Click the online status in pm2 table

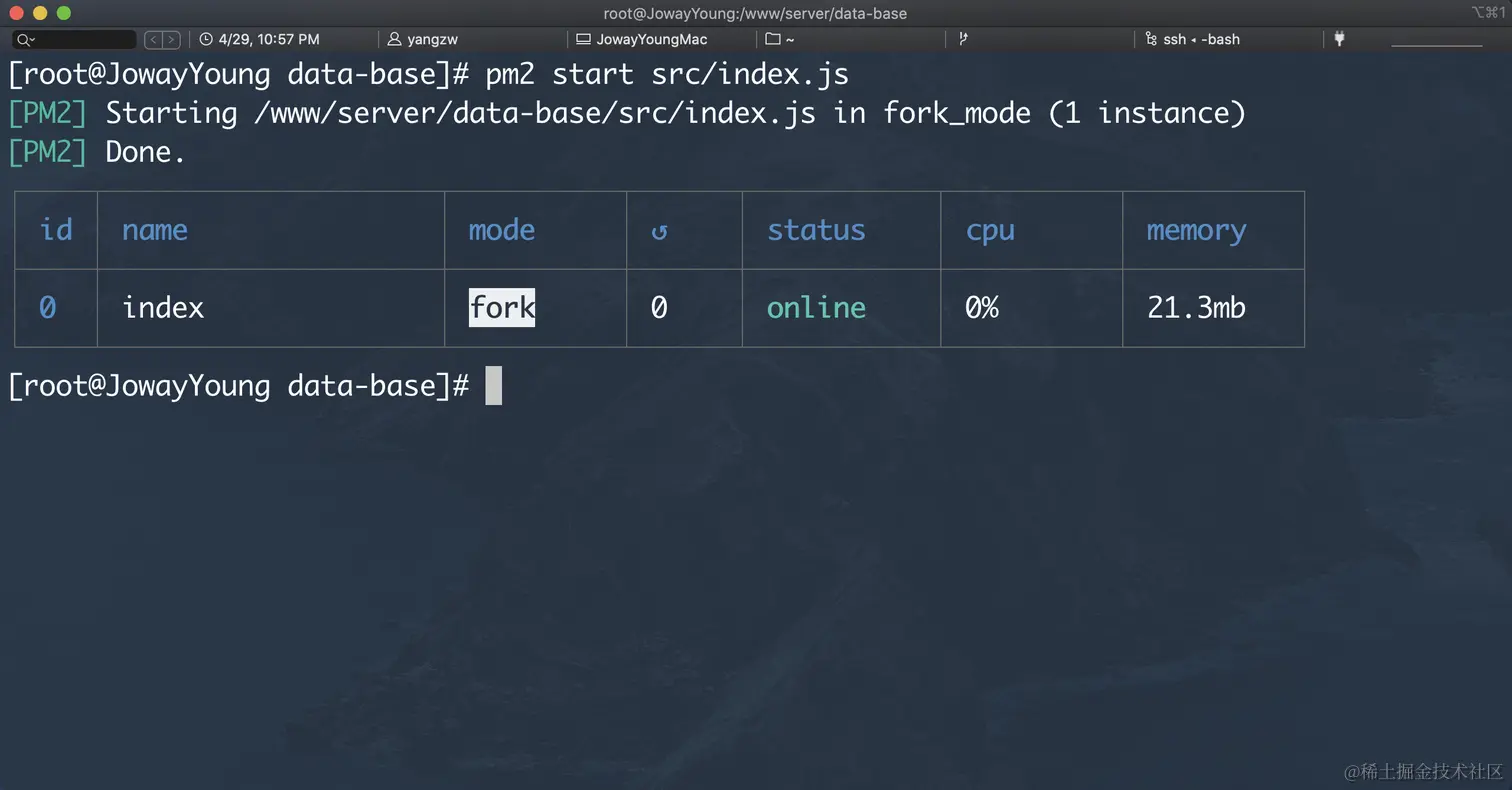pyautogui.click(x=816, y=308)
